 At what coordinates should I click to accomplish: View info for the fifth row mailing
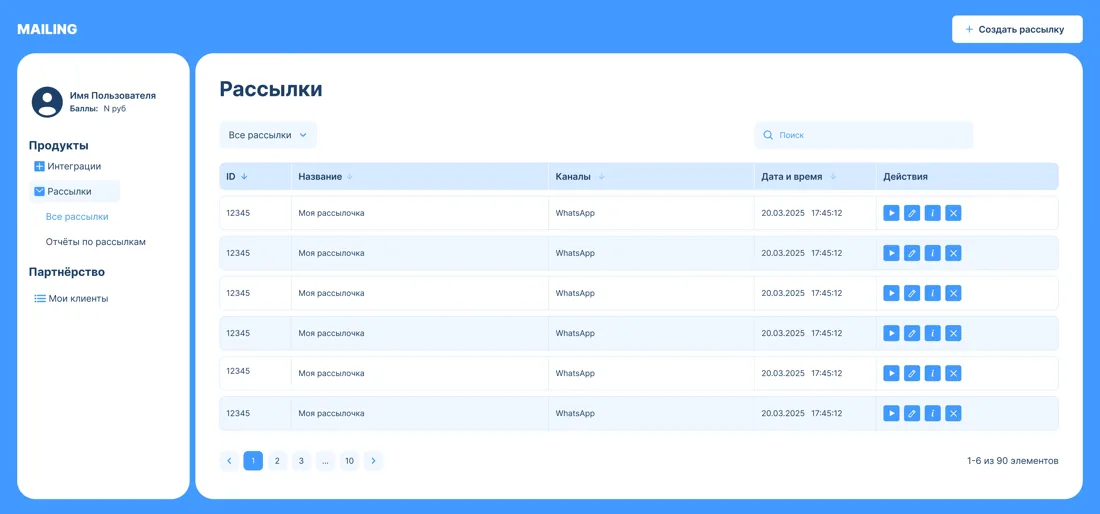click(x=932, y=373)
